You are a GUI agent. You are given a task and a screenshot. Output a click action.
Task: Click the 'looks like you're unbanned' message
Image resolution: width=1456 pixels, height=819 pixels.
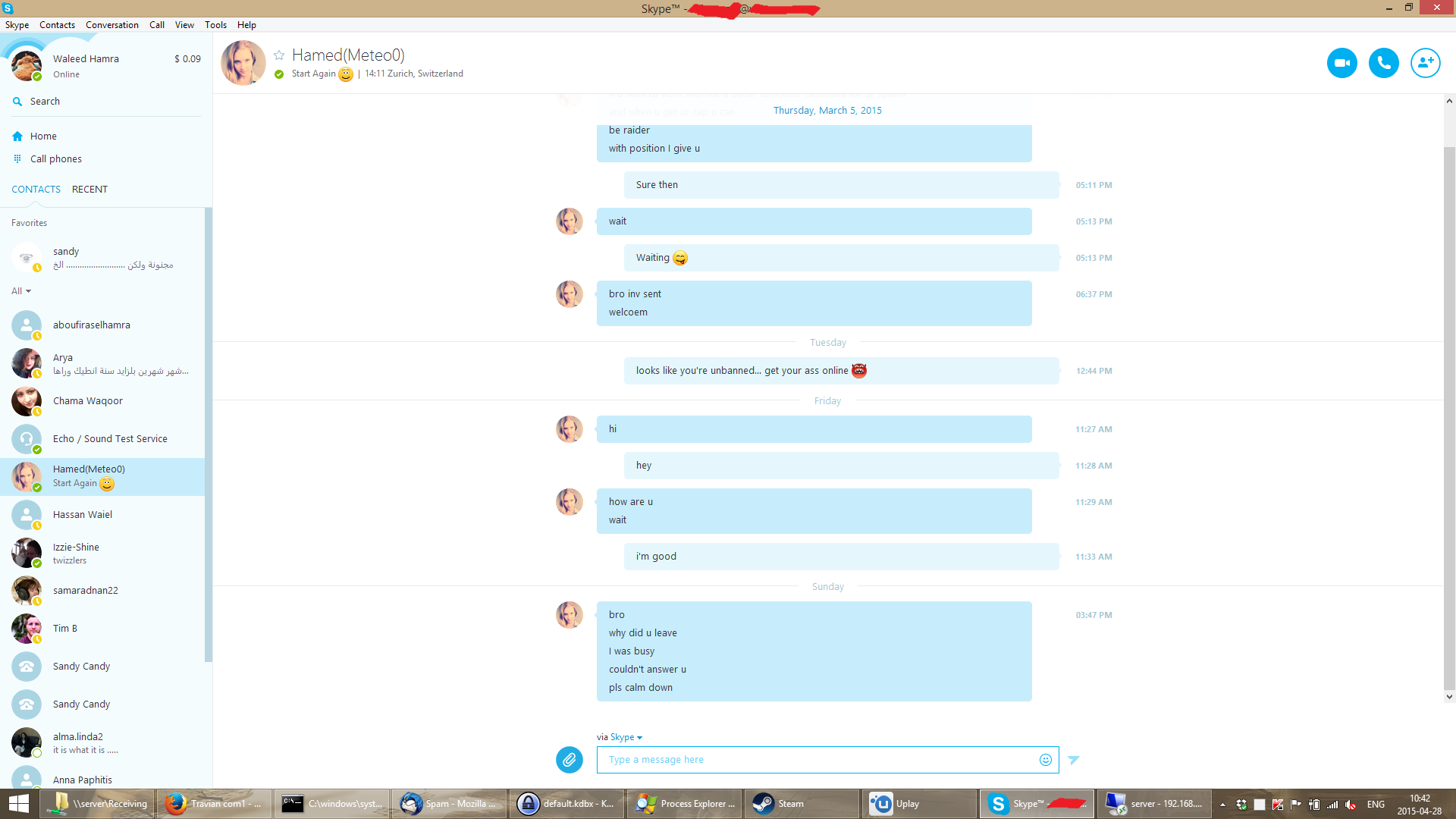point(841,371)
